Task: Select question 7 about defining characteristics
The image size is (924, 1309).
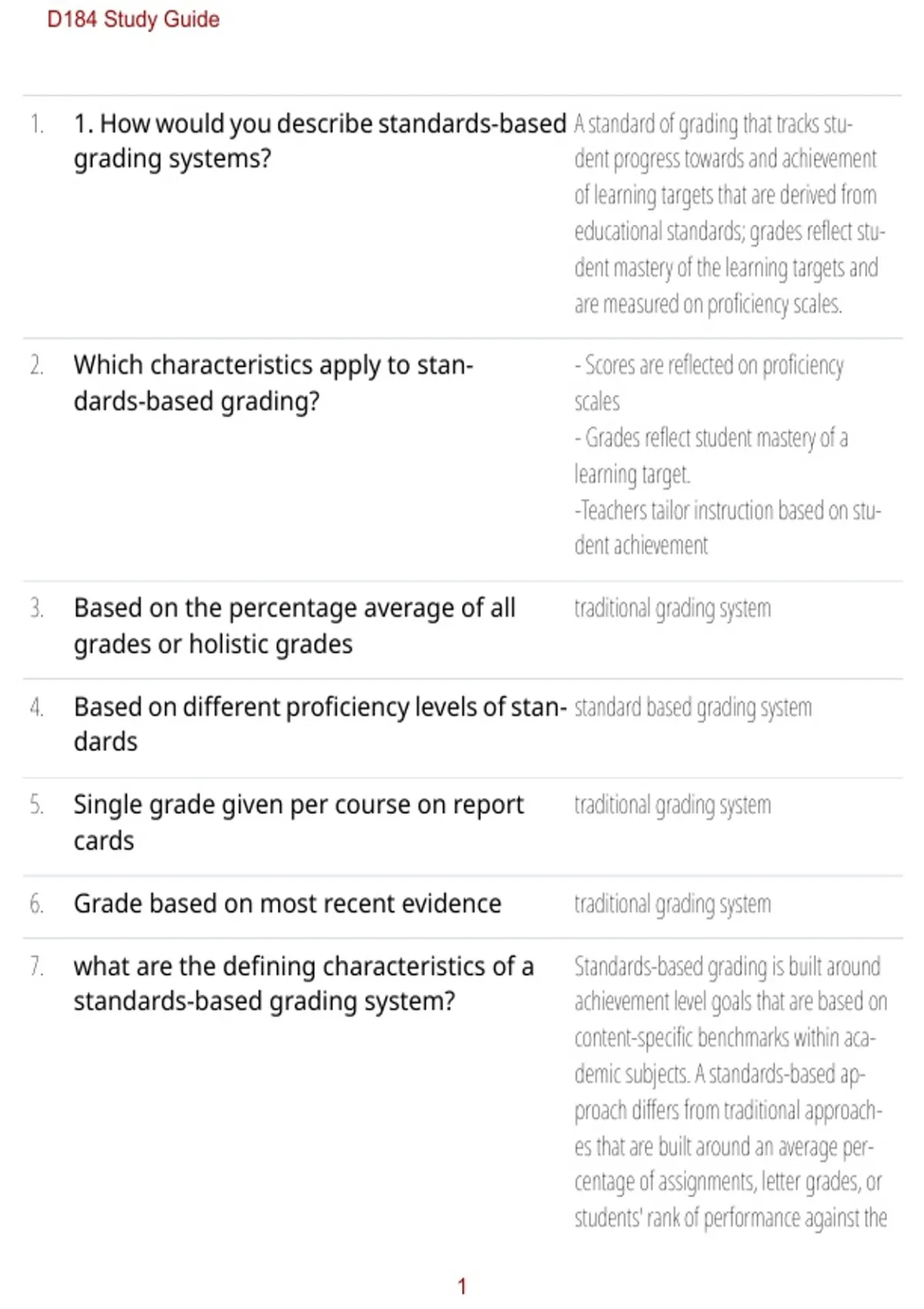Action: click(303, 983)
